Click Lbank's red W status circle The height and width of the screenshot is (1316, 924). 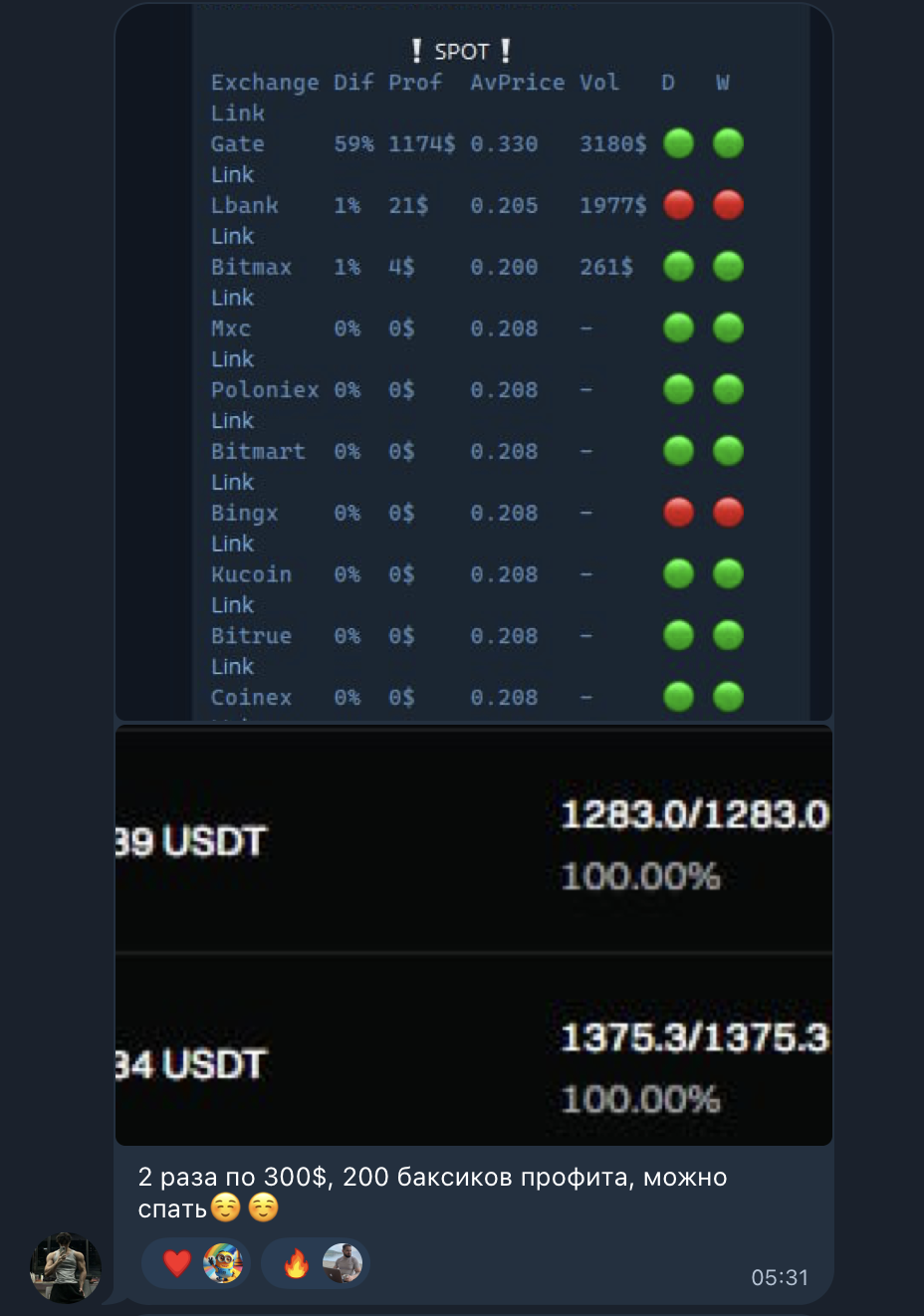click(x=728, y=205)
